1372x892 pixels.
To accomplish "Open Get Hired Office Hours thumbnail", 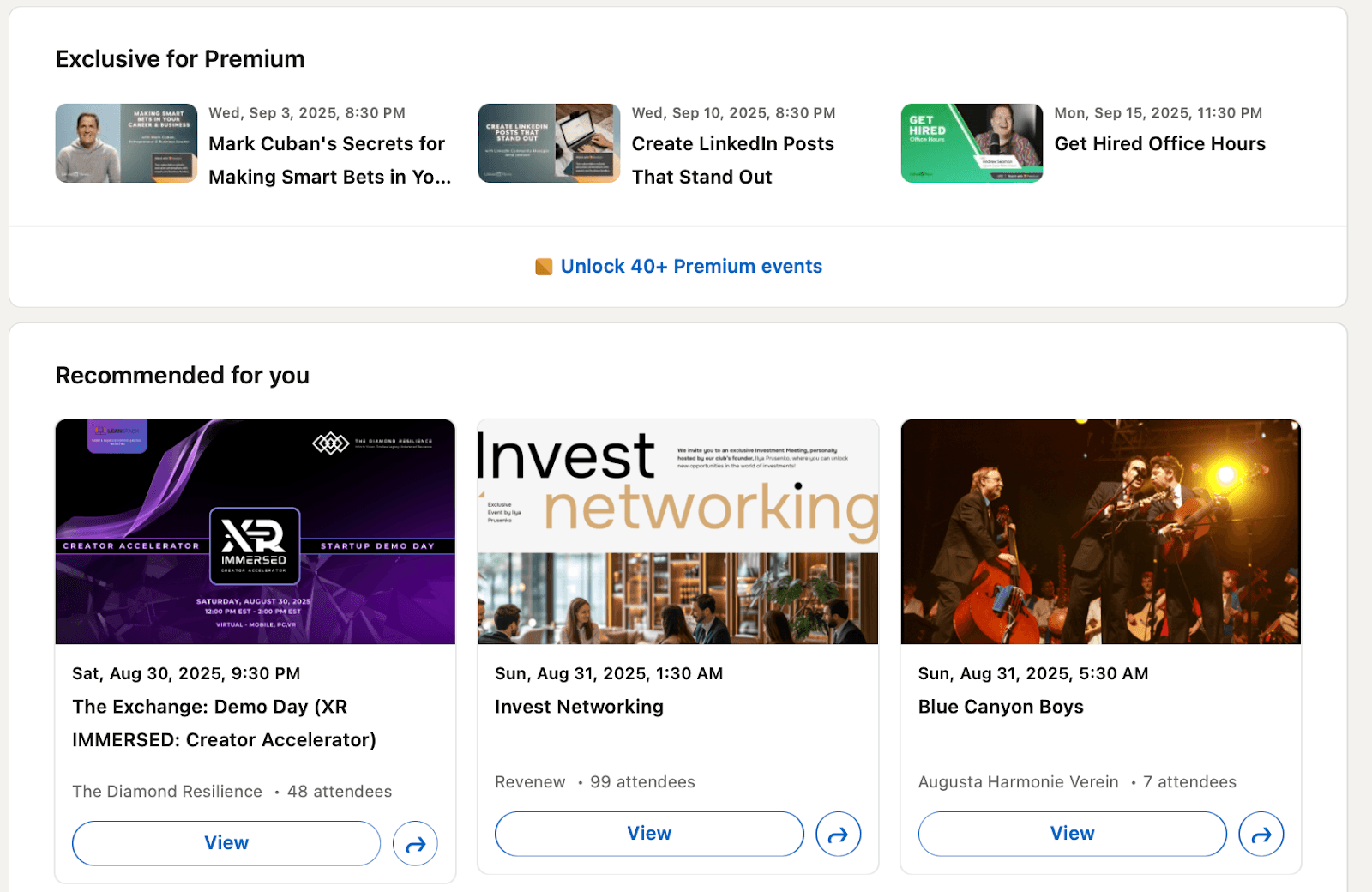I will pyautogui.click(x=972, y=143).
